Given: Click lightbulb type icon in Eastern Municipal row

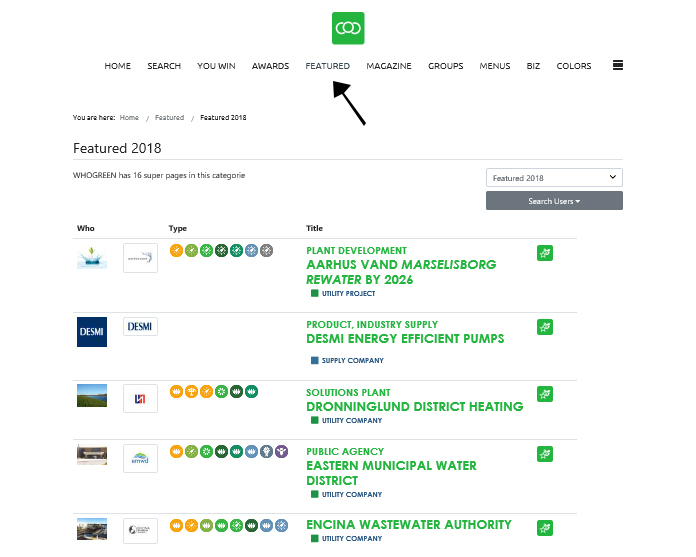Looking at the screenshot, I should 266,452.
